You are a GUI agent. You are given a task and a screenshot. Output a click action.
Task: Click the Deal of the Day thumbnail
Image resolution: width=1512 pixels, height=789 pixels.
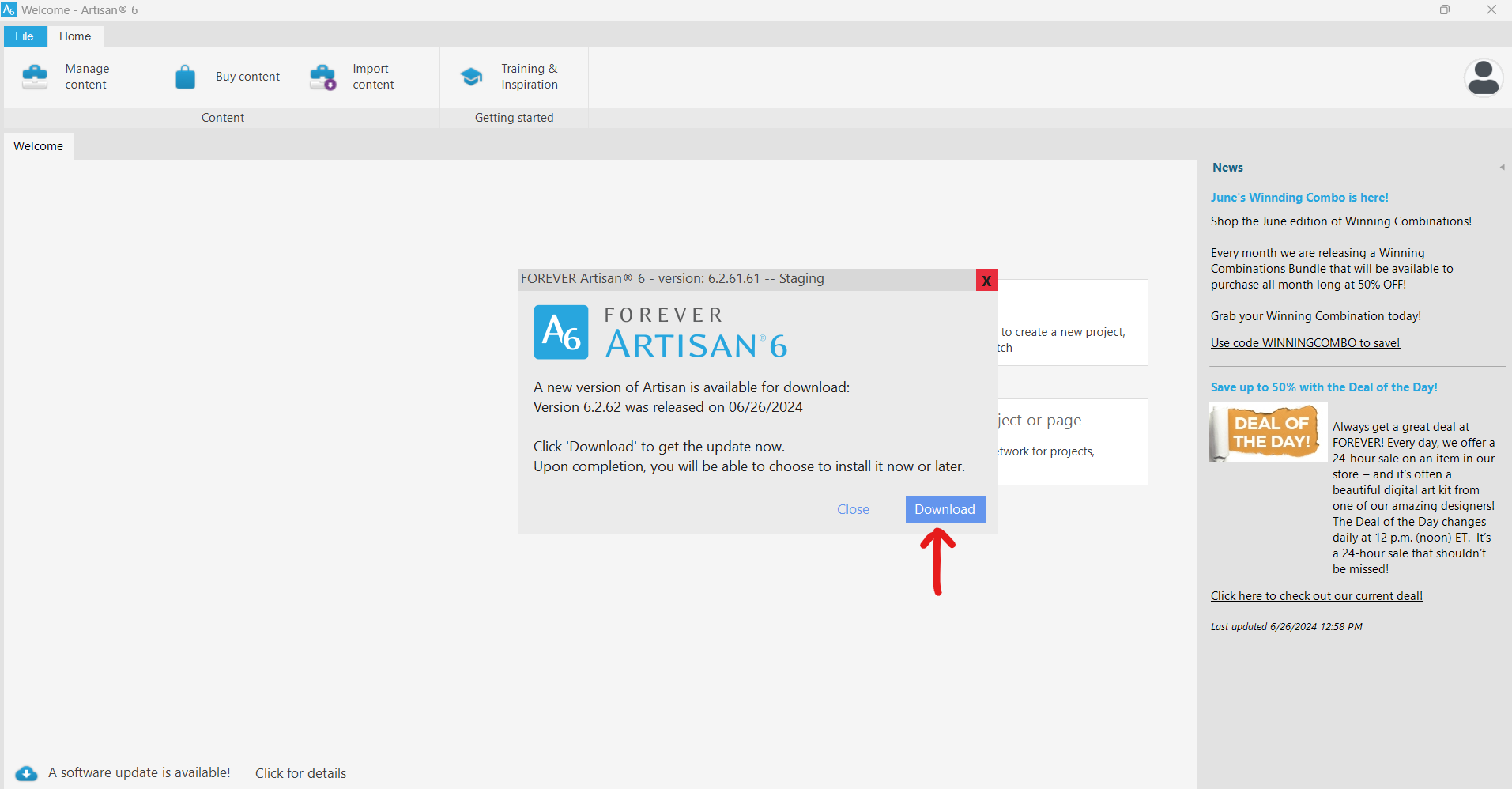click(1268, 432)
